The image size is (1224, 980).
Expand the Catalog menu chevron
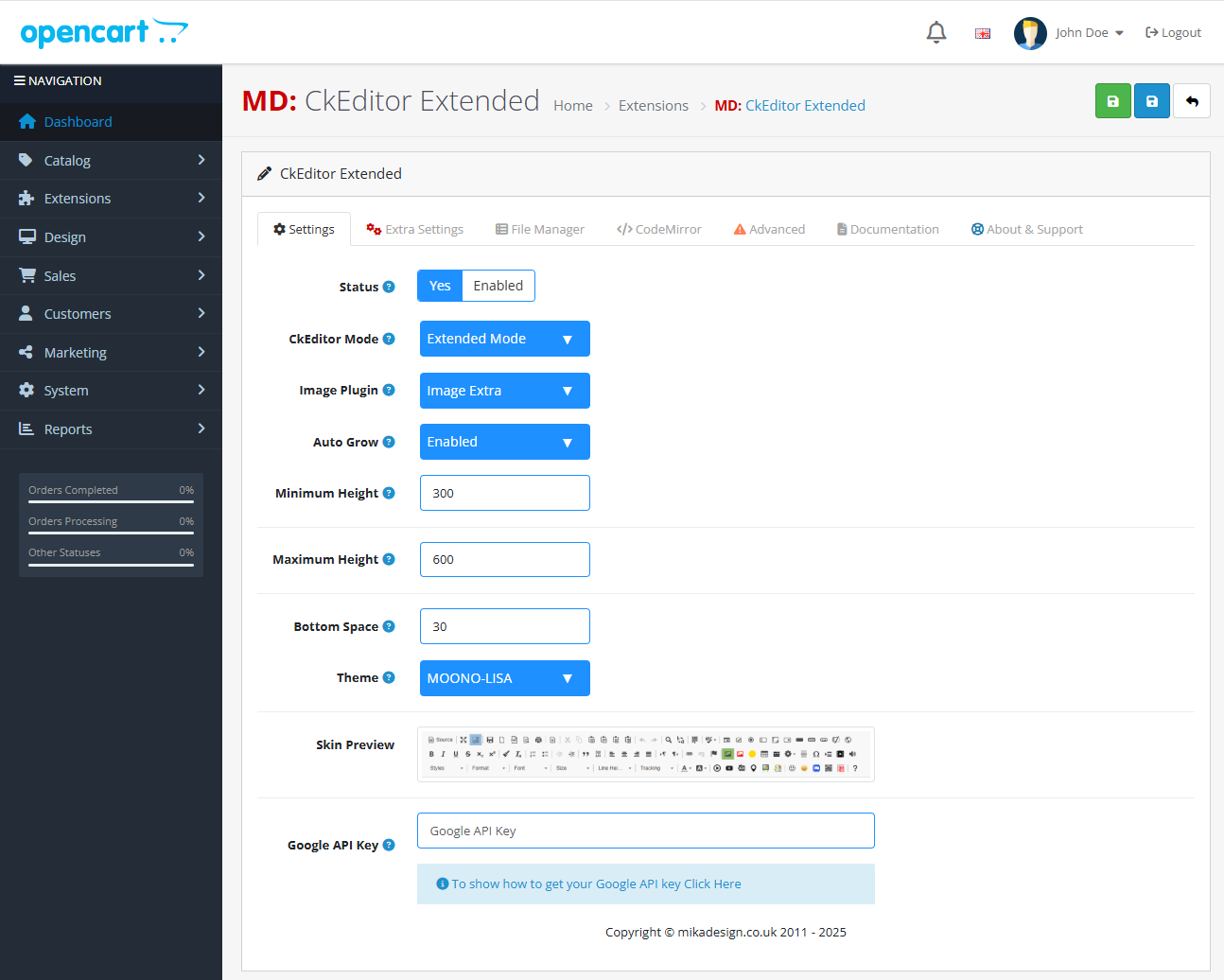pos(201,160)
